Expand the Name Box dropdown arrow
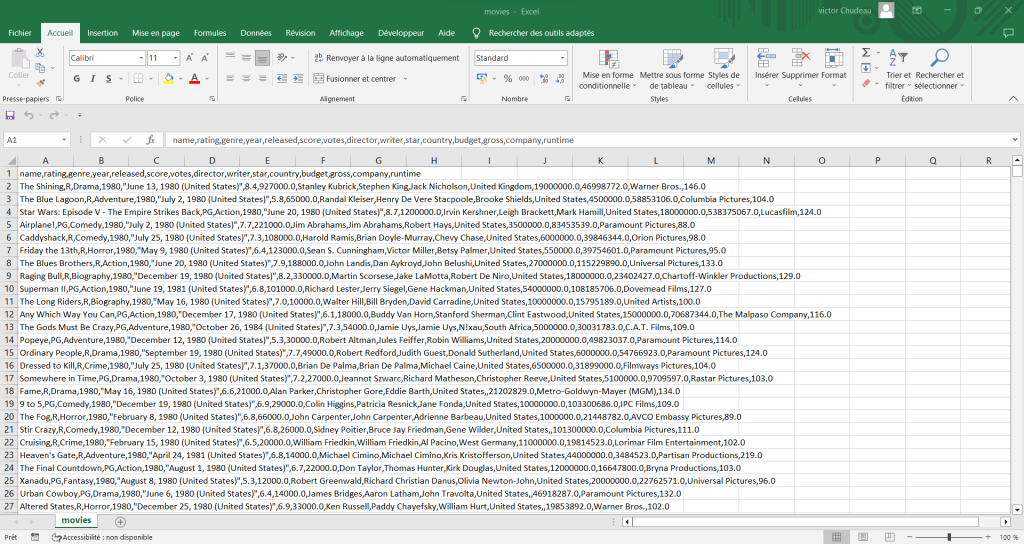 tap(64, 140)
